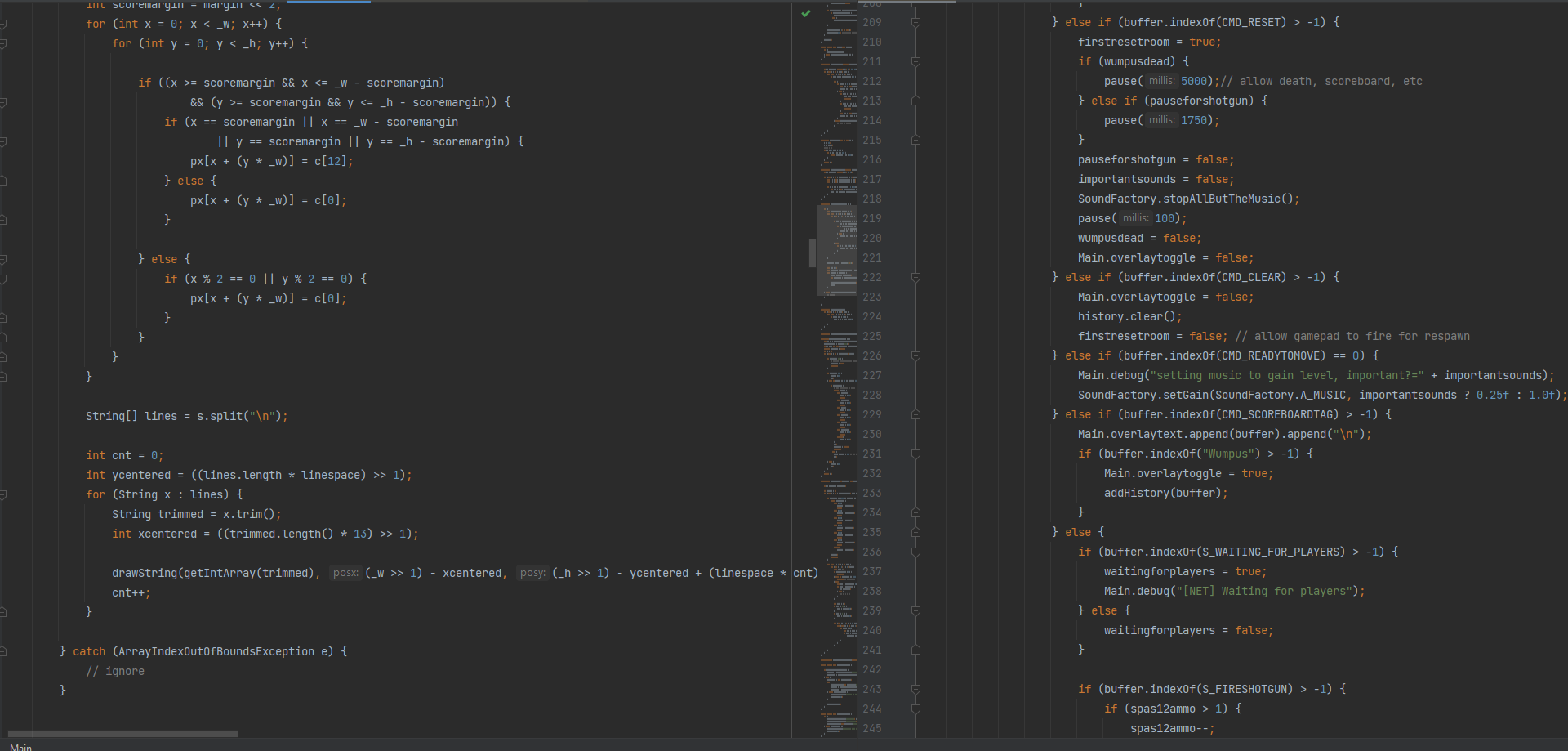Click line number 228 in the gutter
The height and width of the screenshot is (751, 1568).
pos(872,395)
